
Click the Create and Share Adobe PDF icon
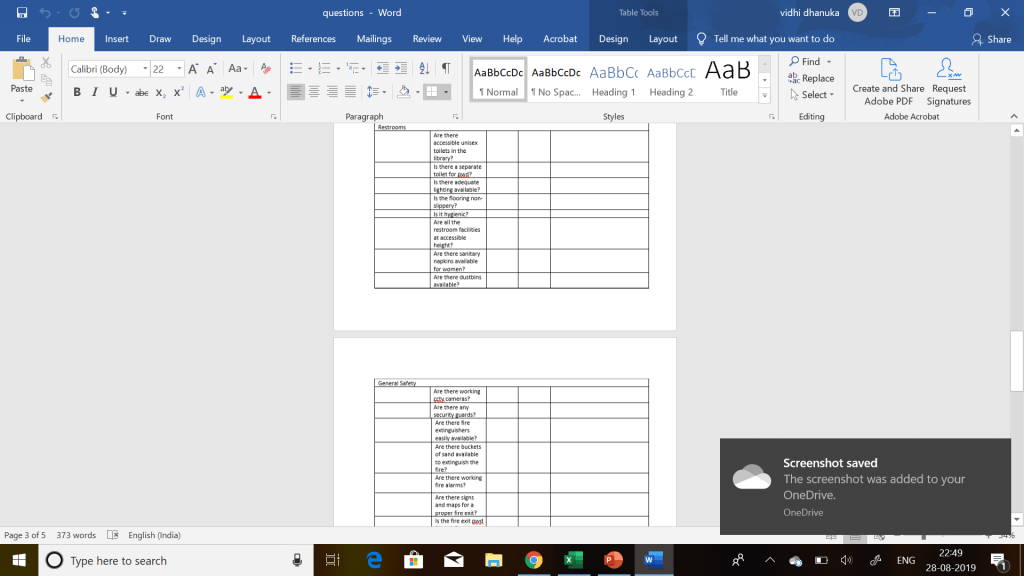click(x=889, y=69)
